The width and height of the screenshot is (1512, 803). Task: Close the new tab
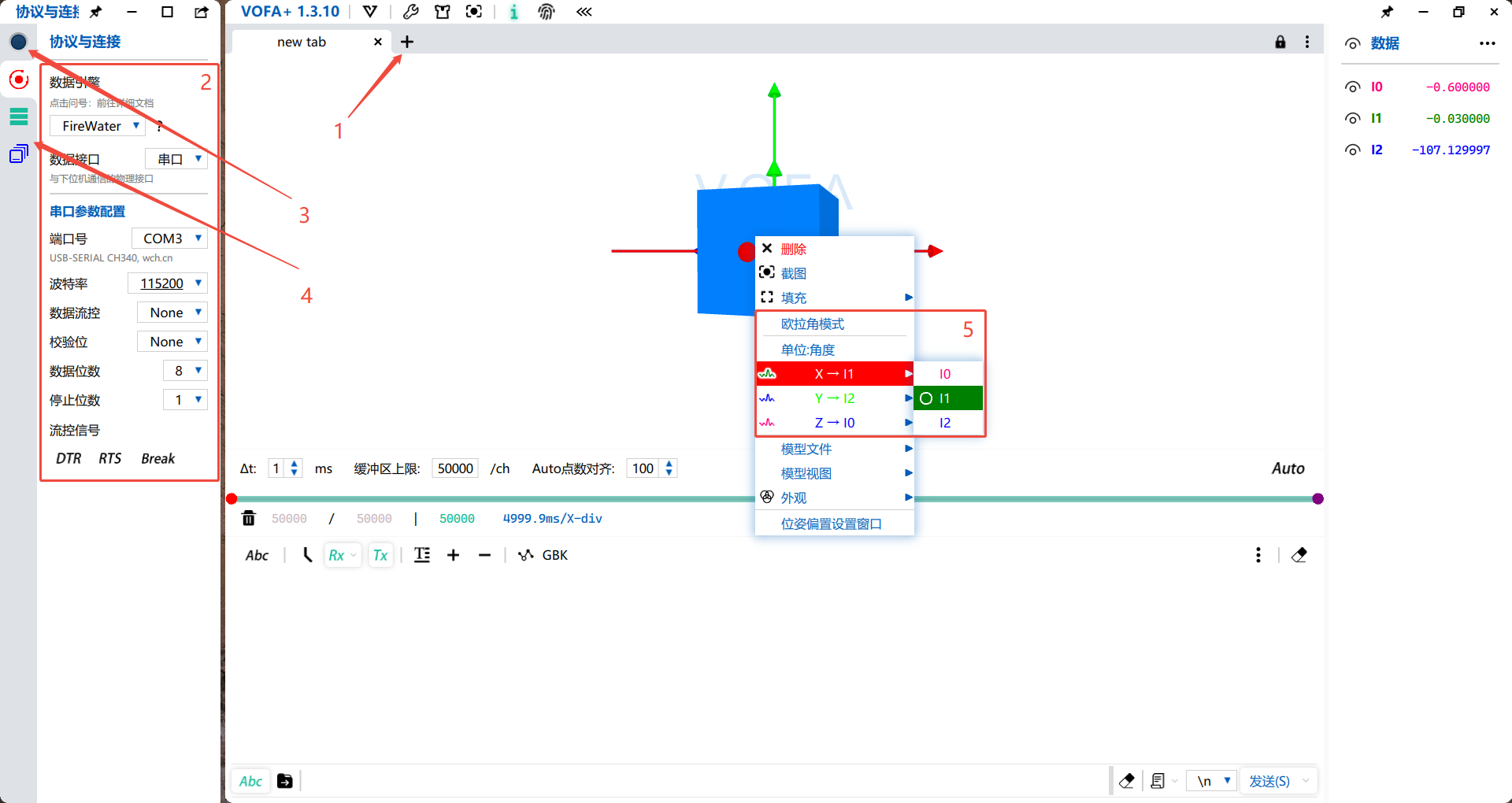pos(378,42)
